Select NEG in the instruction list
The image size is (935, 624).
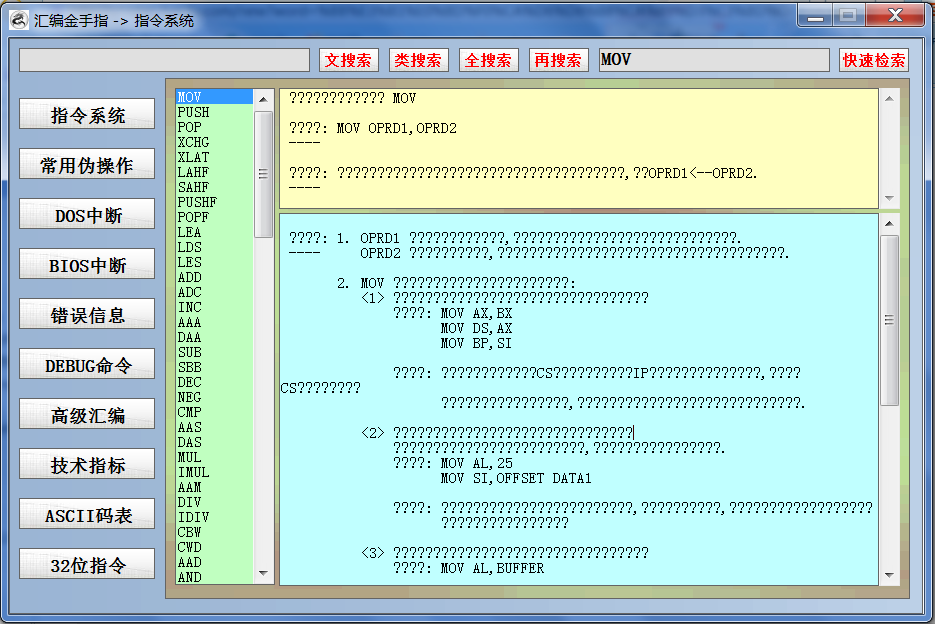(x=214, y=397)
